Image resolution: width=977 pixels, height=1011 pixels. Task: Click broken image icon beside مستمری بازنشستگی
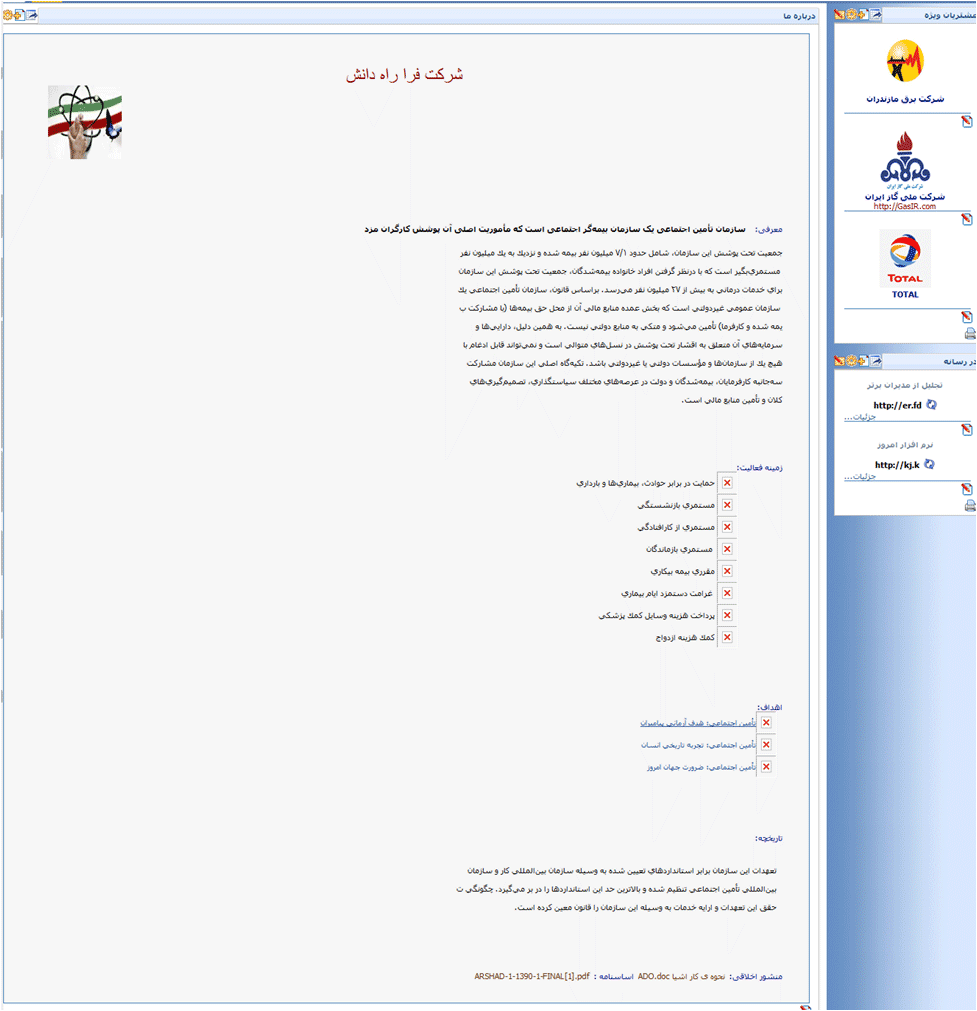click(727, 505)
